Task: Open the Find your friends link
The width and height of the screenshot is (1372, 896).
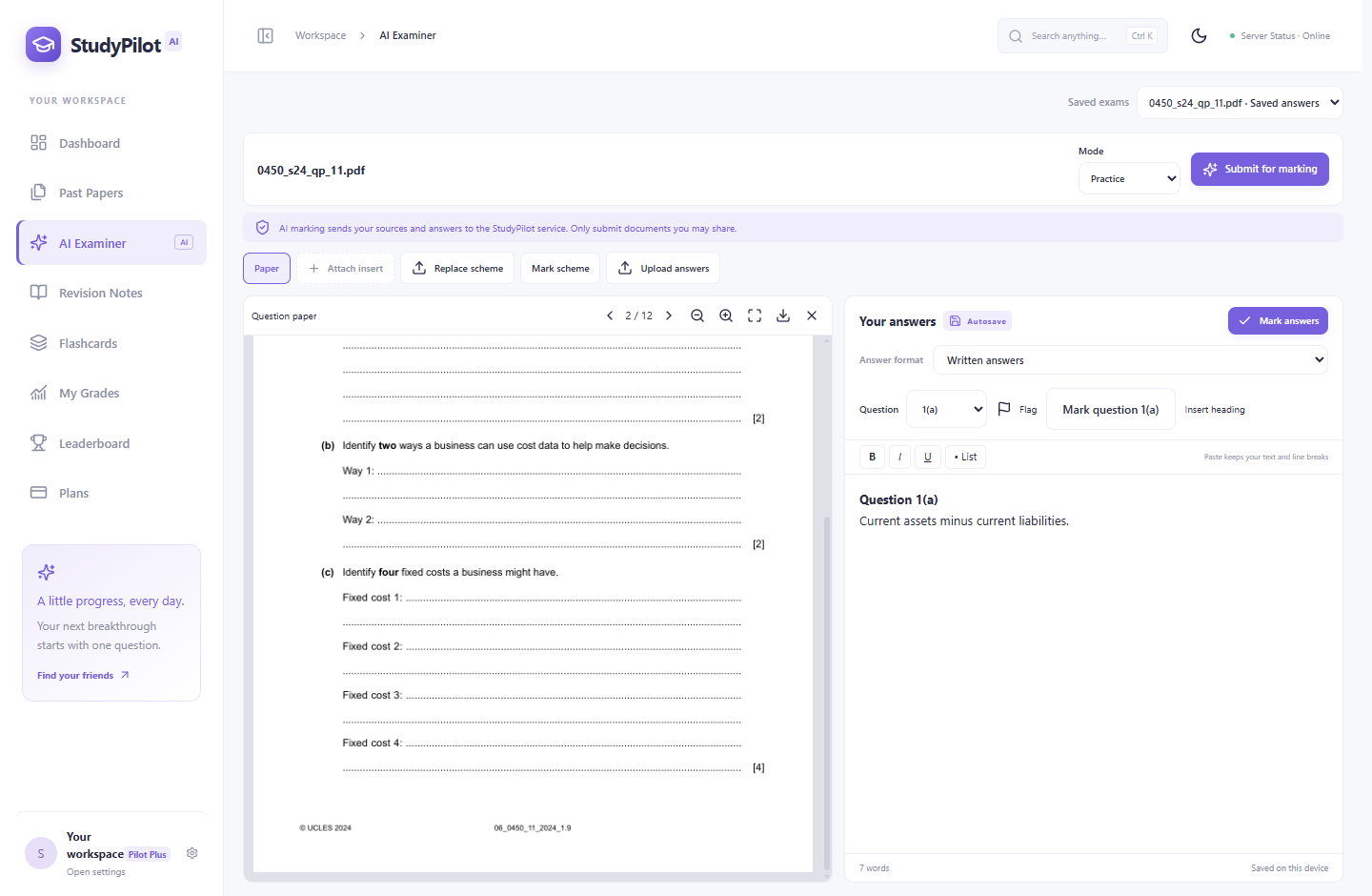Action: (x=83, y=676)
